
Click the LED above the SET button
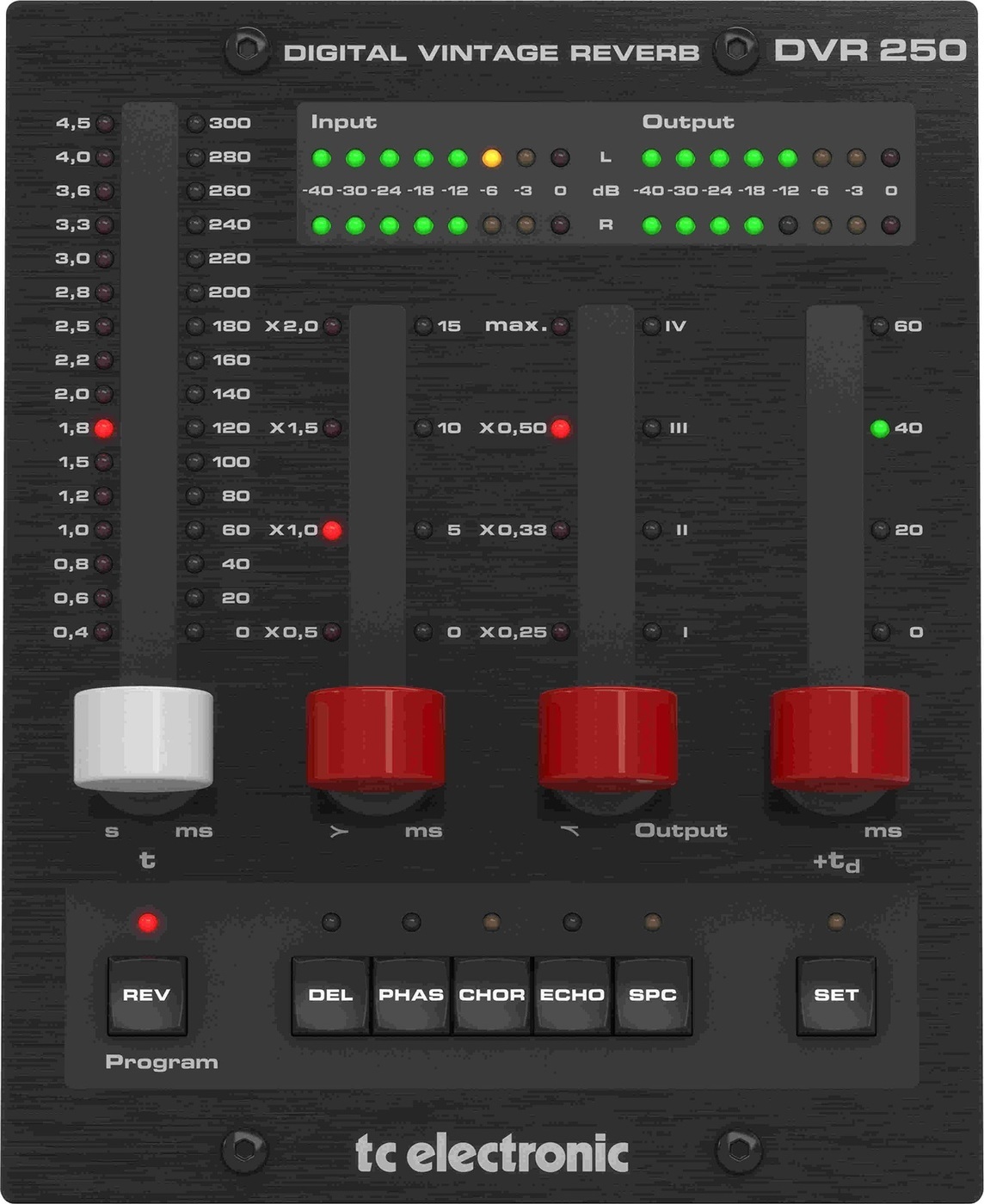click(x=835, y=923)
